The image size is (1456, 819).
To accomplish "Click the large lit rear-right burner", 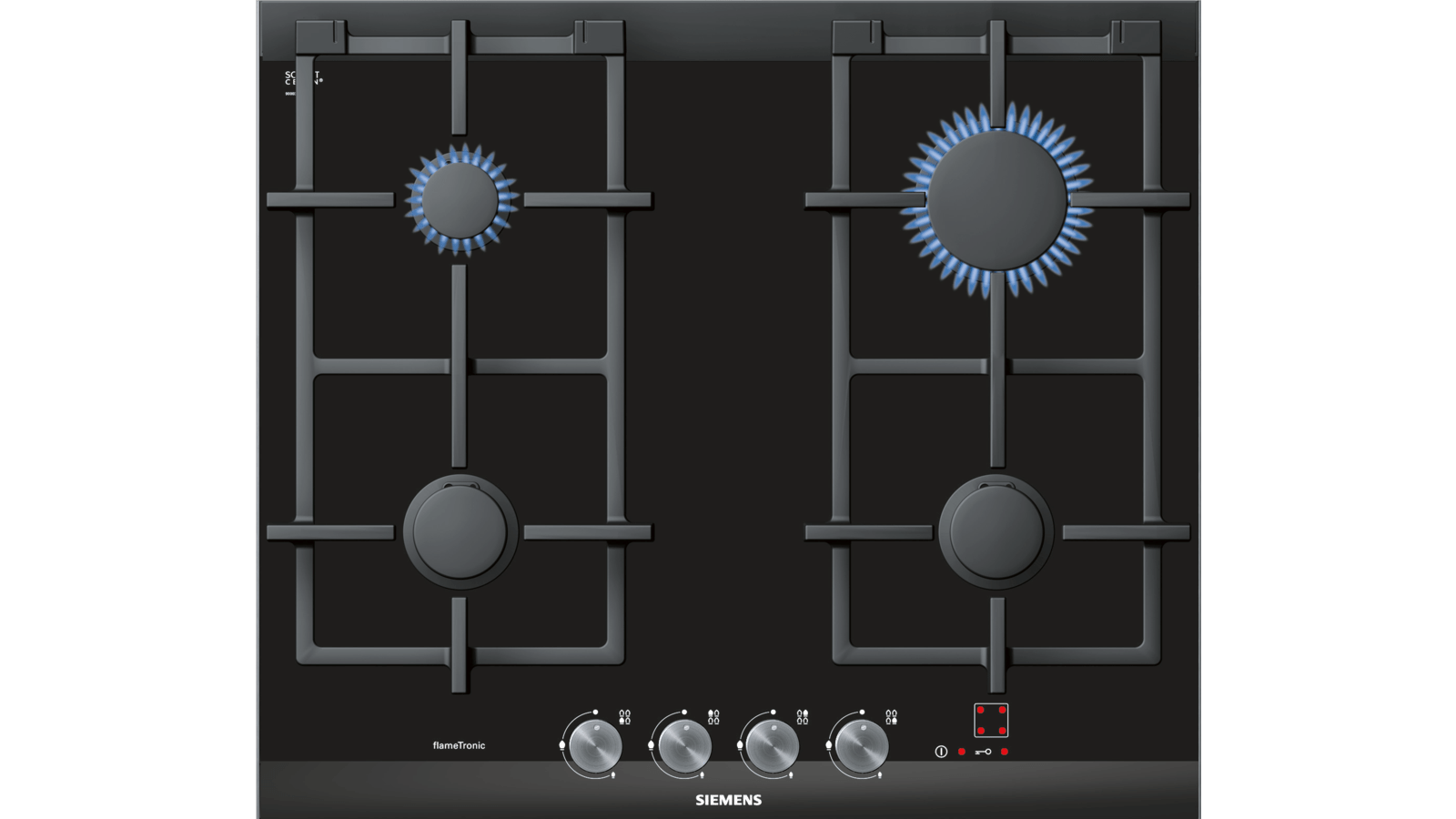I will [x=996, y=200].
